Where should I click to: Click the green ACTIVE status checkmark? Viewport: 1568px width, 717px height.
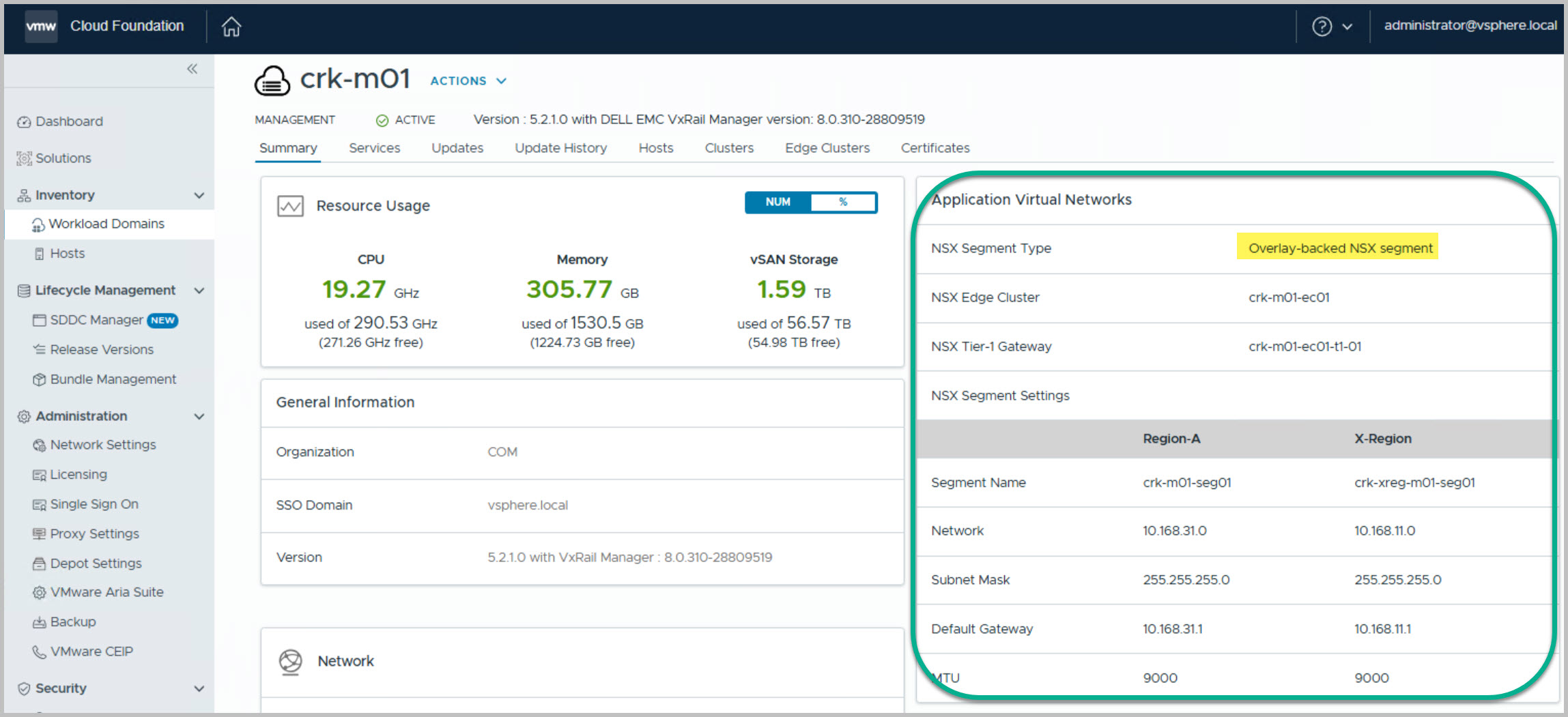(x=382, y=121)
